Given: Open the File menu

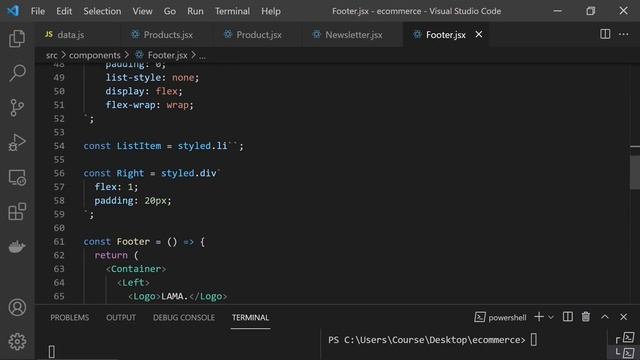Looking at the screenshot, I should click(38, 11).
